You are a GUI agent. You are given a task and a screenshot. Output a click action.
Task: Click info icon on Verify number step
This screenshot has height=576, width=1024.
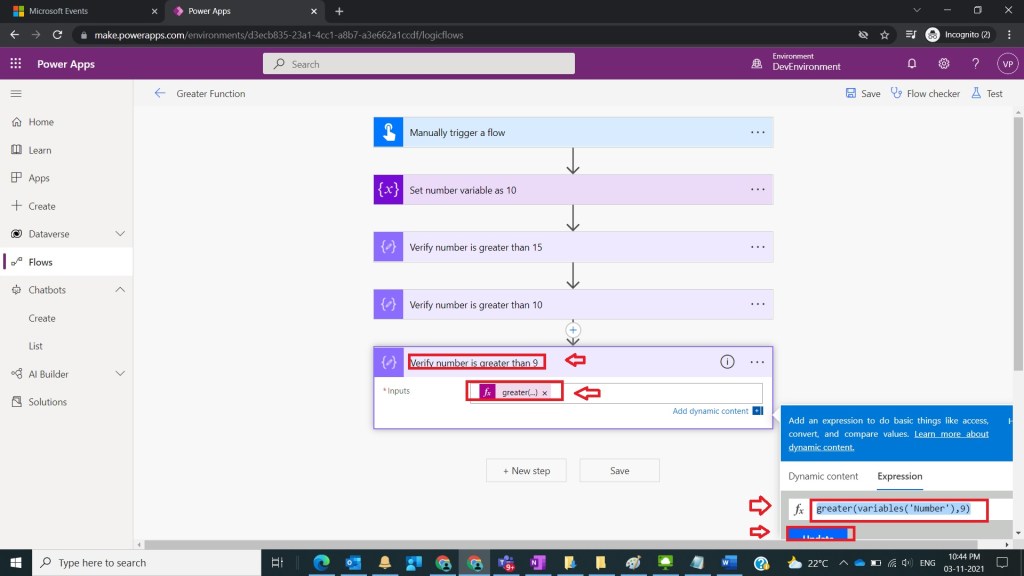pyautogui.click(x=728, y=362)
